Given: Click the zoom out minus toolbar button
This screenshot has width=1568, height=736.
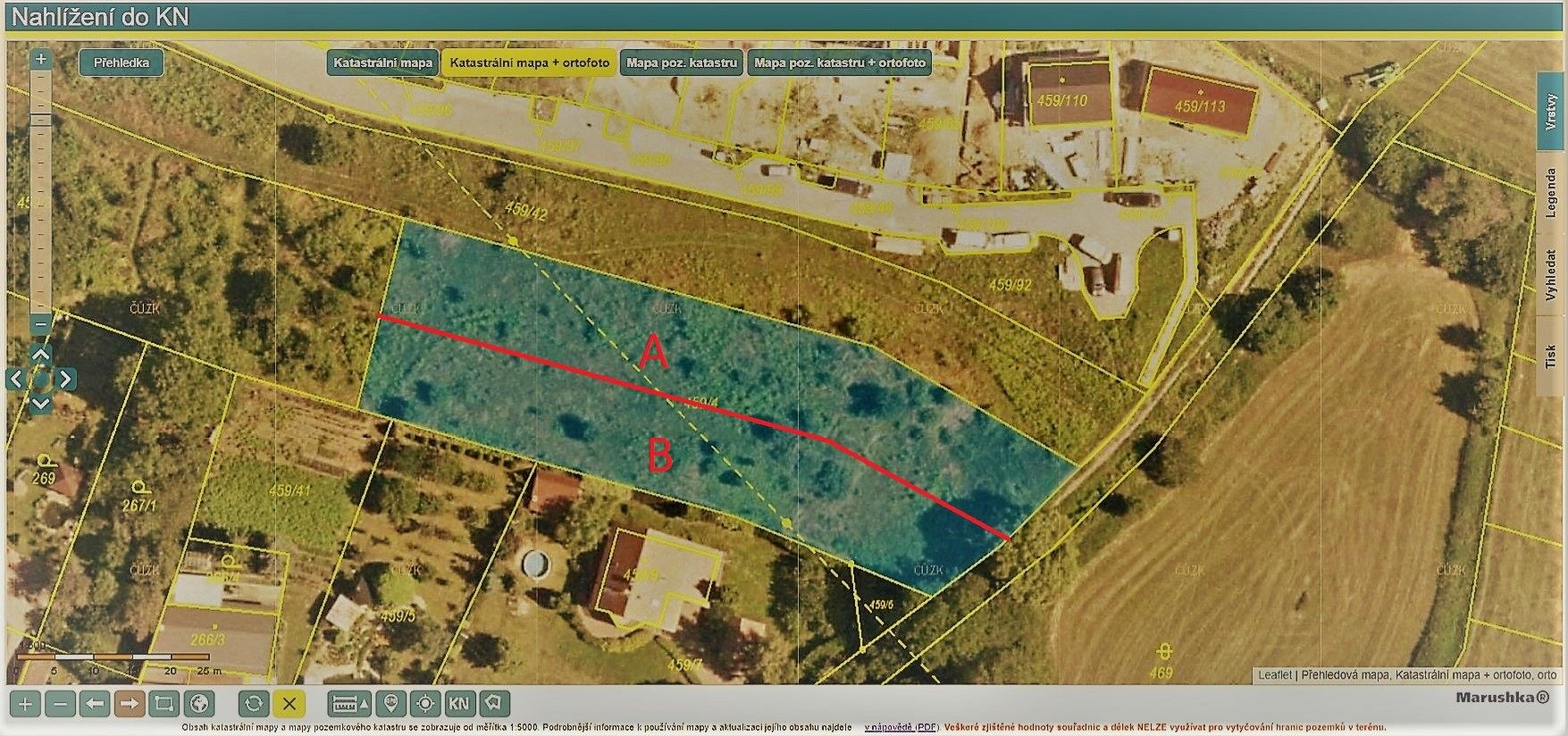Looking at the screenshot, I should tap(60, 704).
